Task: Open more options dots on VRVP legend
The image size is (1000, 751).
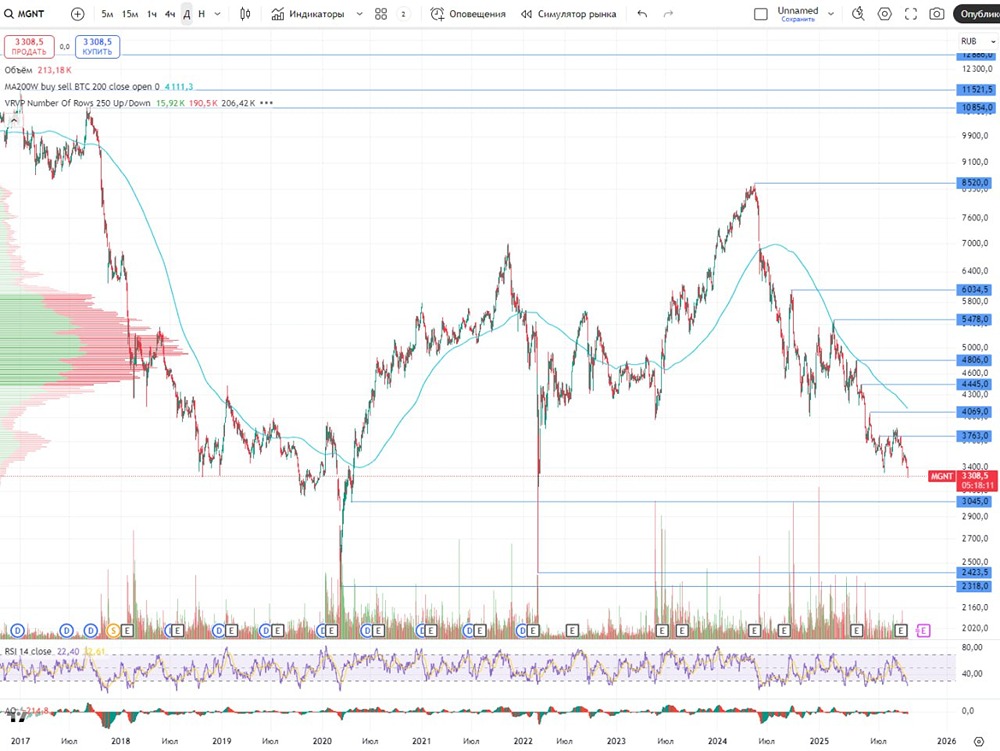Action: point(266,103)
